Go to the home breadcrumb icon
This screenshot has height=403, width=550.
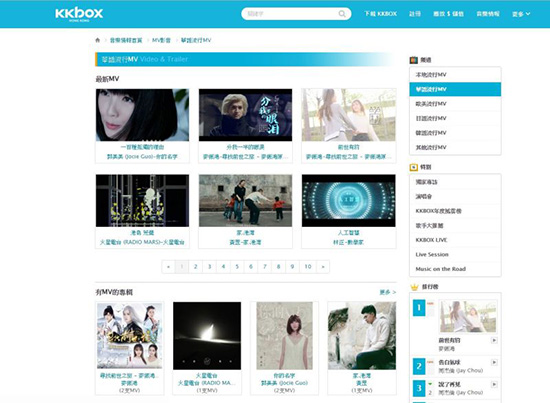point(98,40)
